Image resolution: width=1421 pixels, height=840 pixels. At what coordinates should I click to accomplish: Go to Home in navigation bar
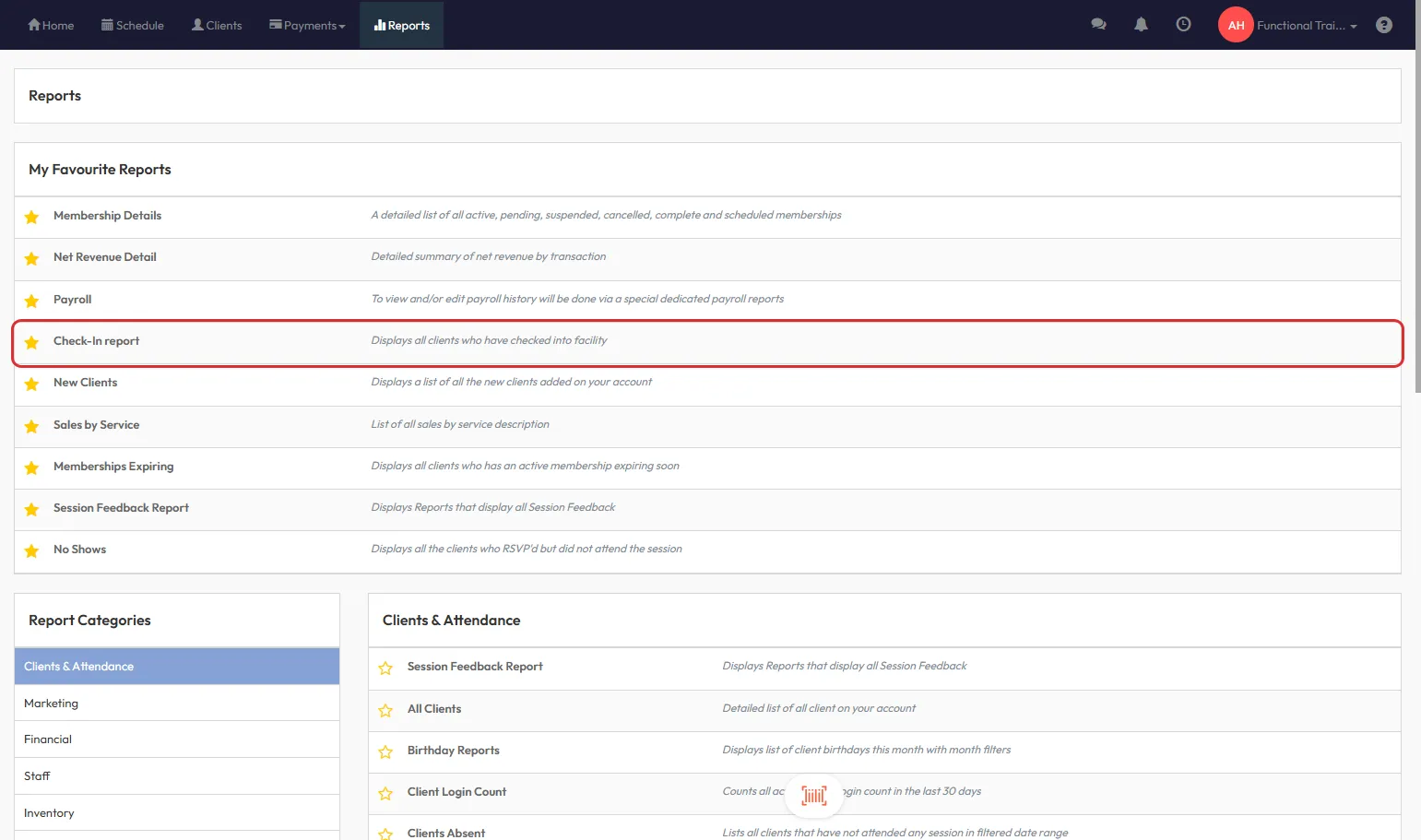[51, 25]
